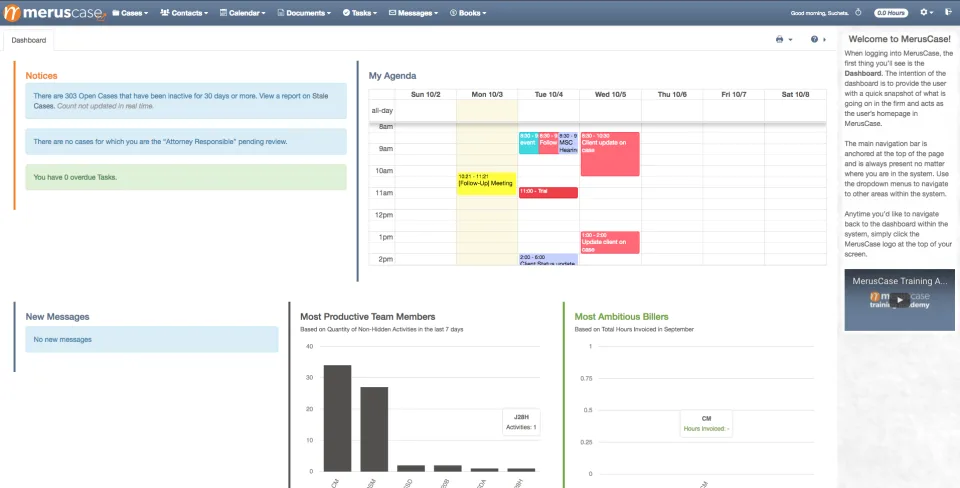Play the MerusCase Training Academy video
The image size is (960, 488).
pos(899,300)
